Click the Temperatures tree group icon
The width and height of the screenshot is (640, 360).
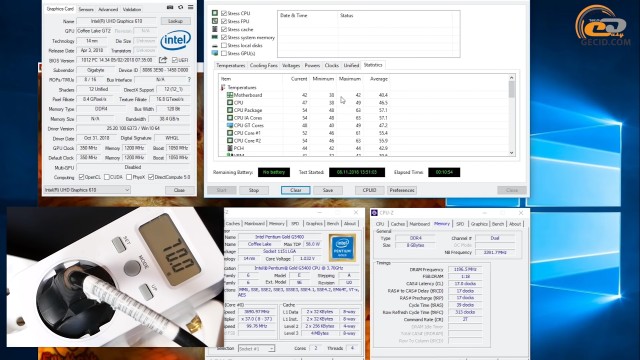tap(223, 87)
